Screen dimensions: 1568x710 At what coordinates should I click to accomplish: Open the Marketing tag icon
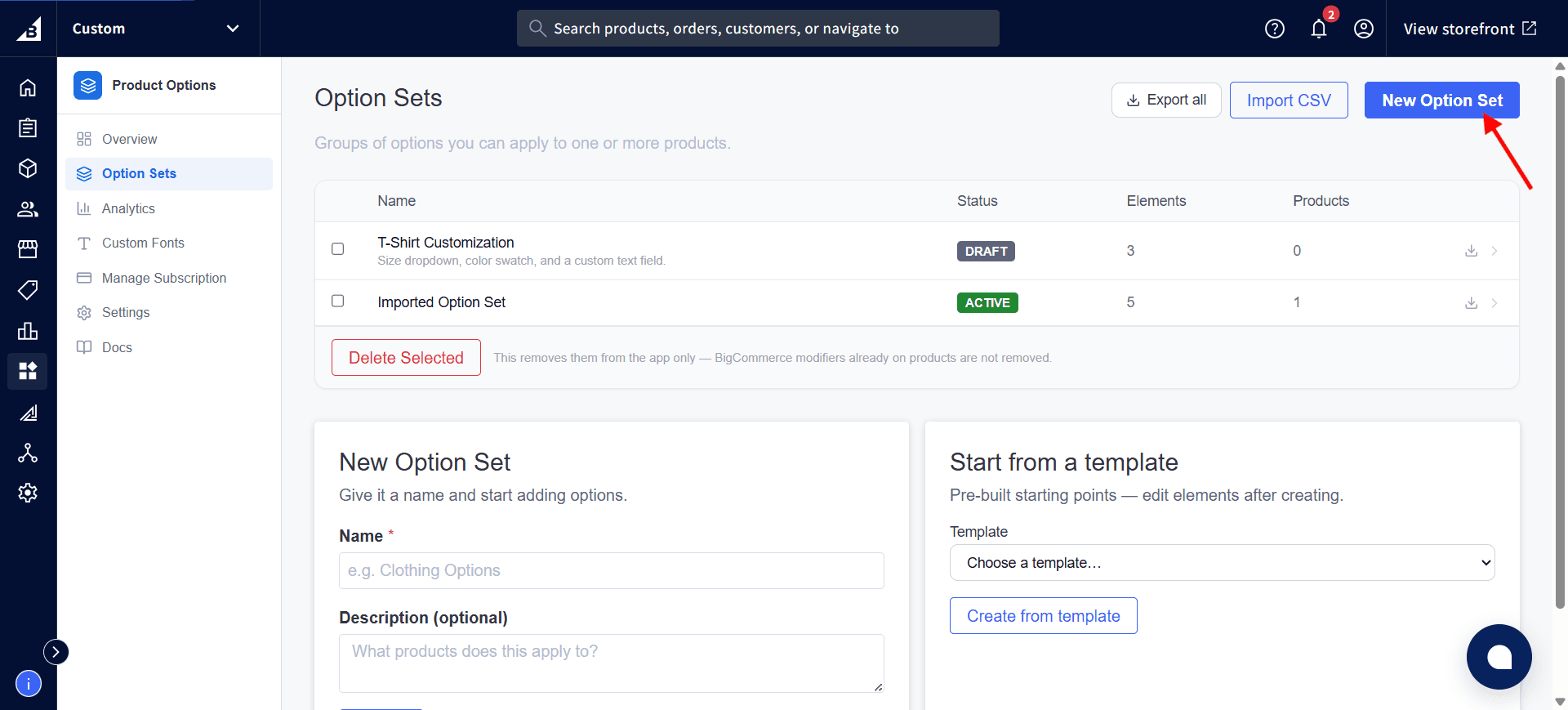click(28, 290)
